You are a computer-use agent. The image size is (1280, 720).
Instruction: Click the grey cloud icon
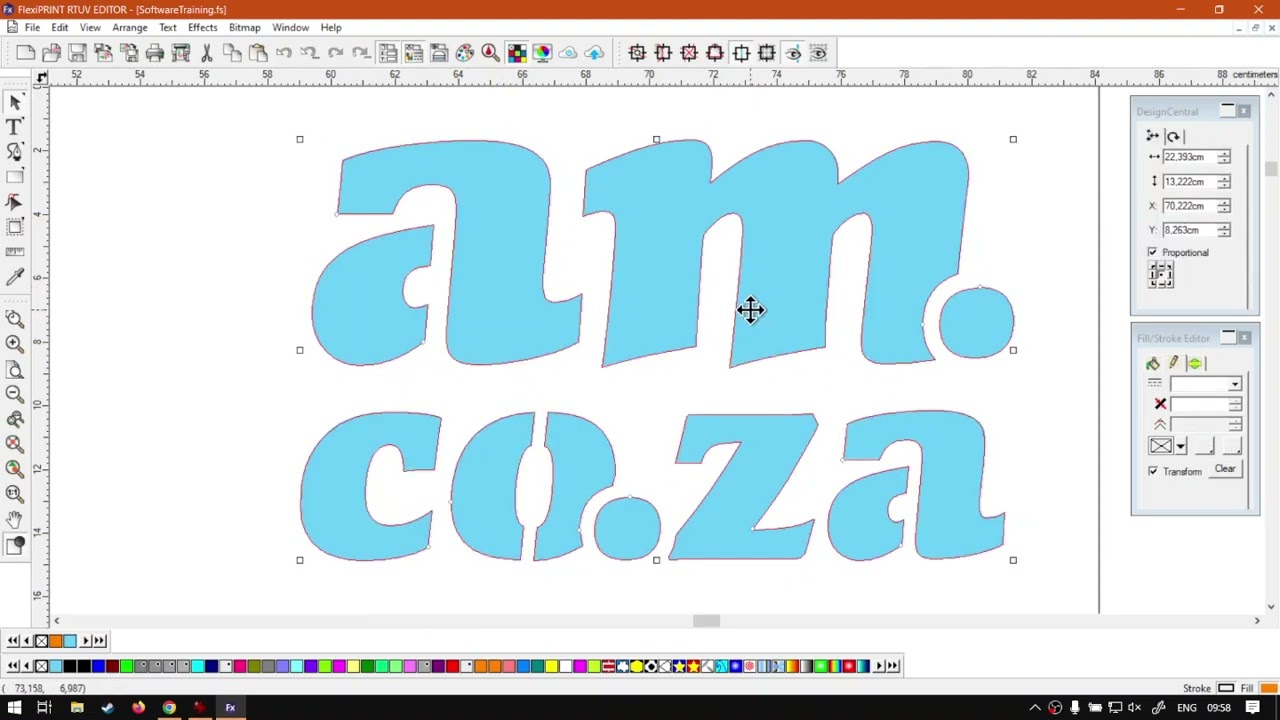(x=568, y=53)
